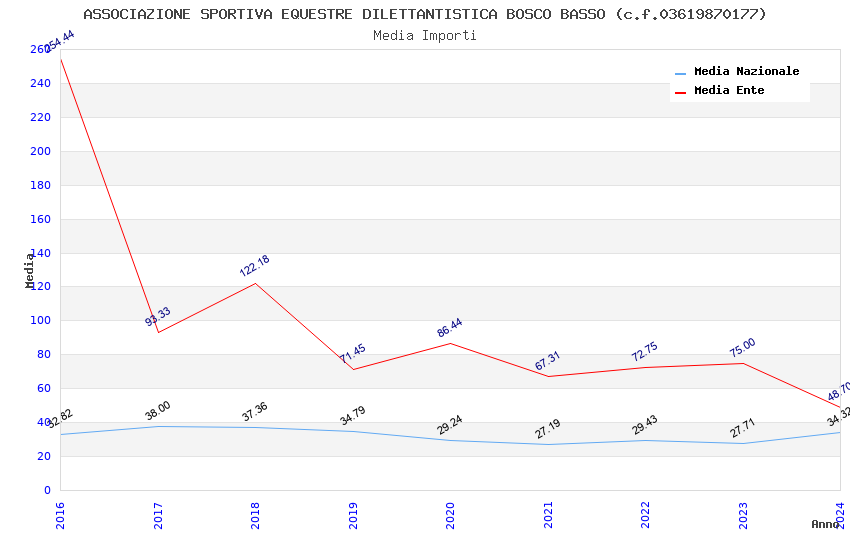Select the 34.79 national average label

coord(353,416)
